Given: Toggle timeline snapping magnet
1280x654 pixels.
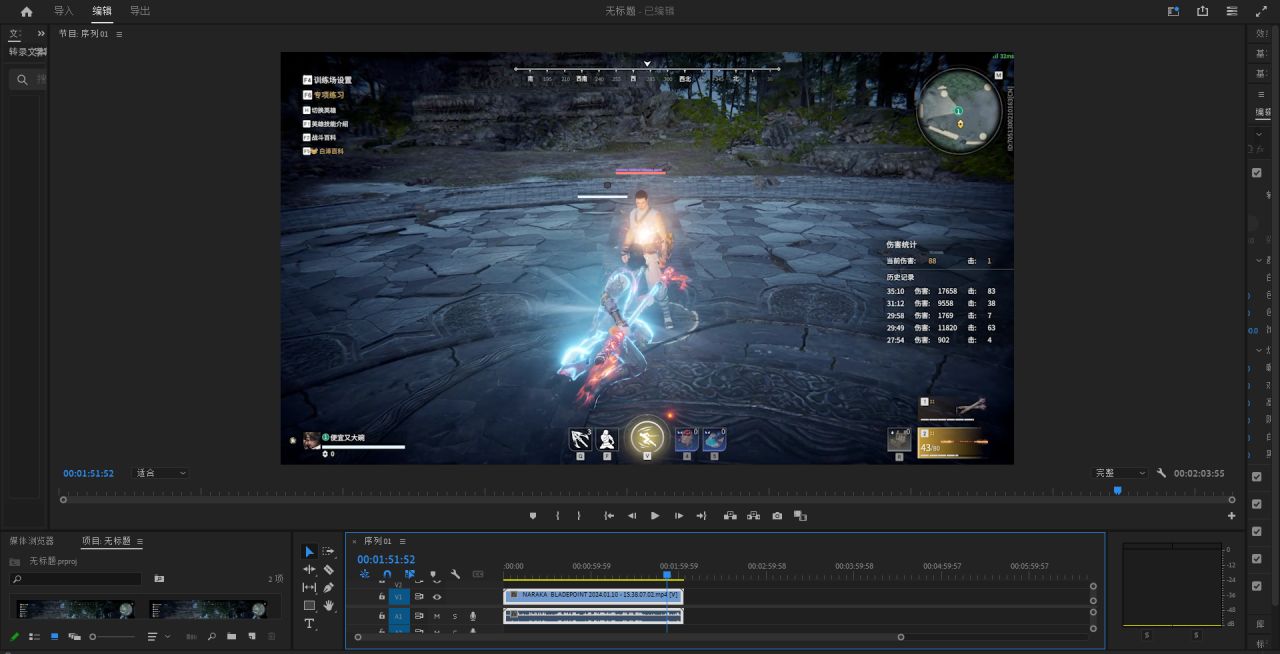Looking at the screenshot, I should 387,575.
